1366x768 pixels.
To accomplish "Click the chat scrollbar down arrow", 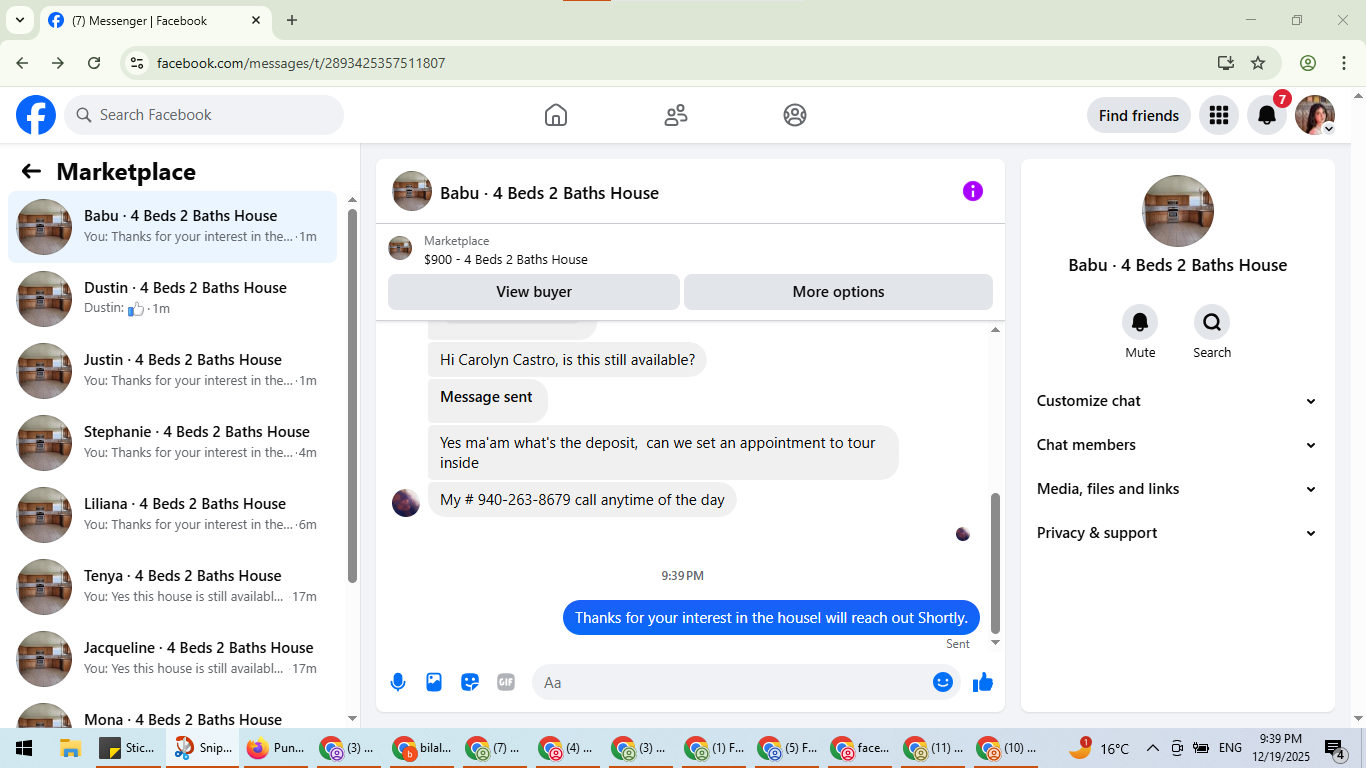I will (x=995, y=643).
